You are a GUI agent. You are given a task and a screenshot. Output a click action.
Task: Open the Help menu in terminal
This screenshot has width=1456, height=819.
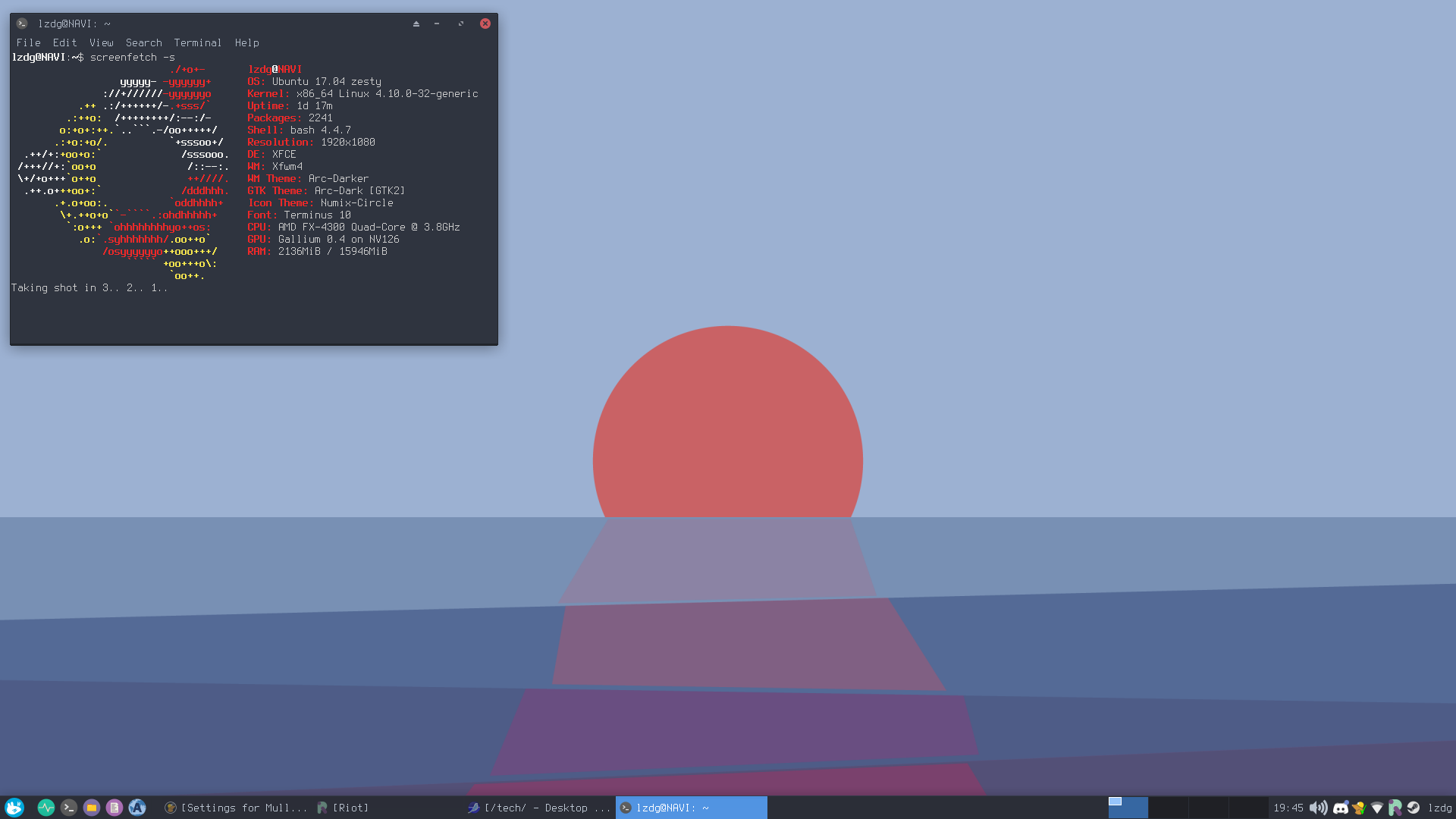[246, 43]
